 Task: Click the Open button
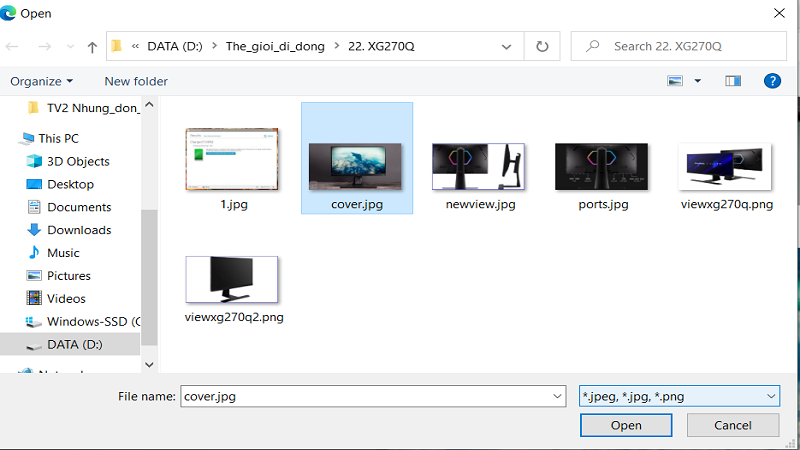tap(626, 425)
